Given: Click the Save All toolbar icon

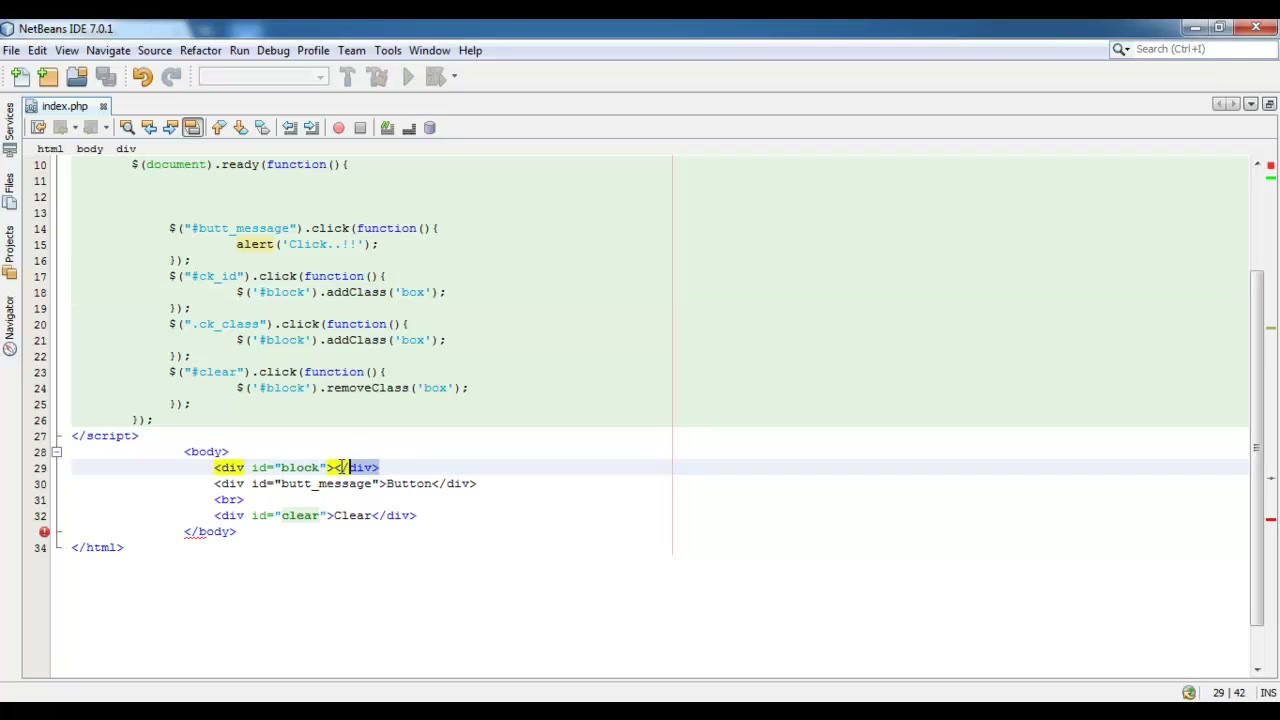Looking at the screenshot, I should (105, 77).
